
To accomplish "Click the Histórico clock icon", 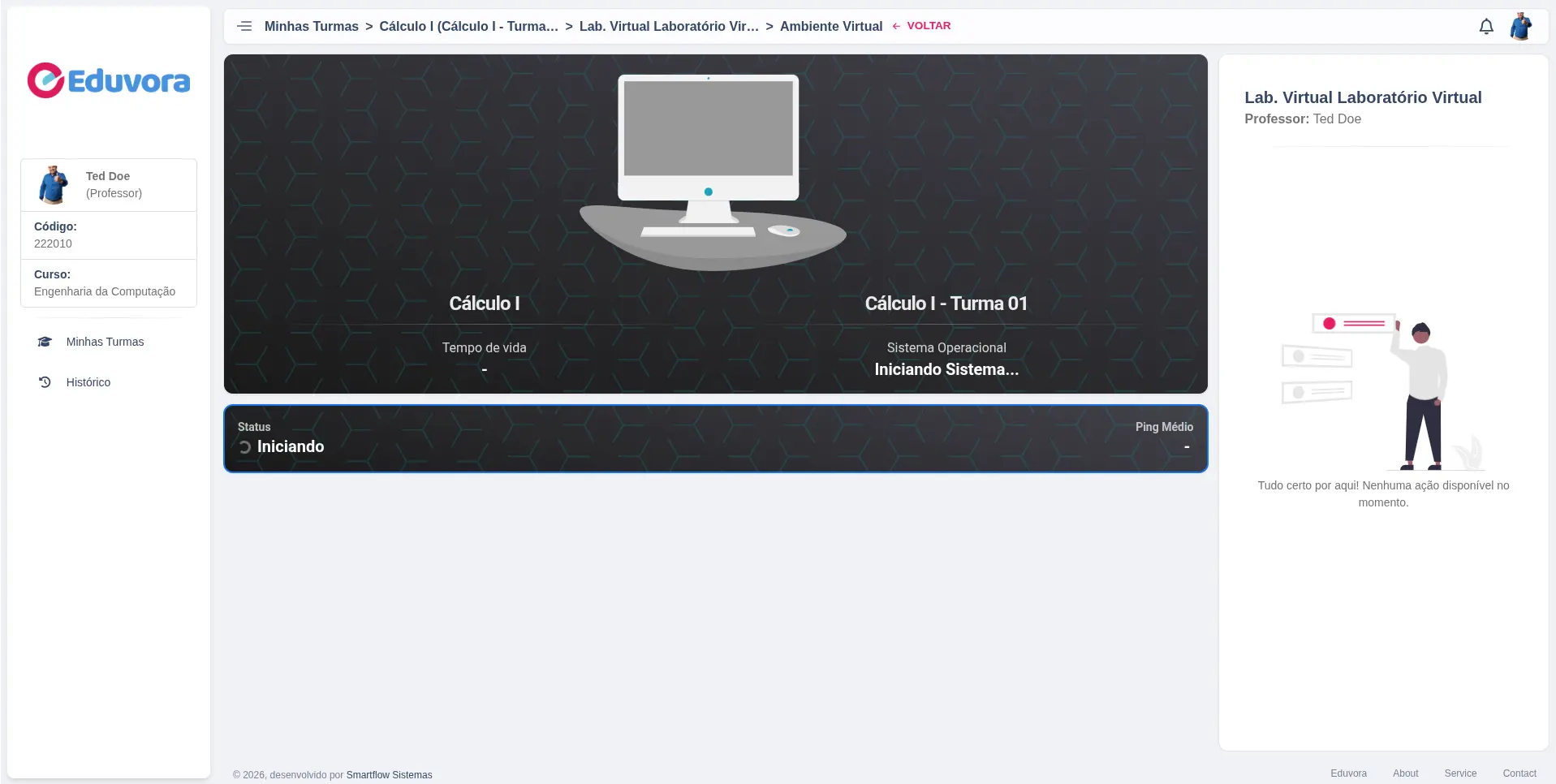I will (45, 382).
